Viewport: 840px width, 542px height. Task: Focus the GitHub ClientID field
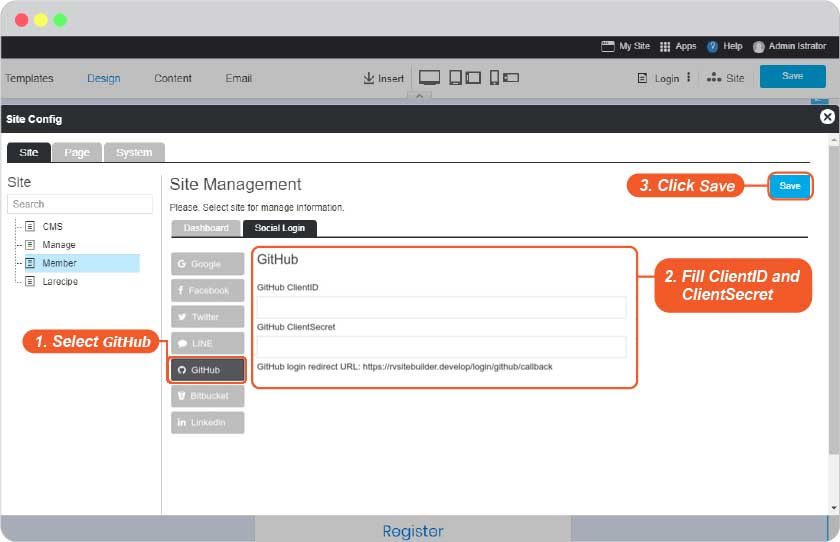(441, 307)
